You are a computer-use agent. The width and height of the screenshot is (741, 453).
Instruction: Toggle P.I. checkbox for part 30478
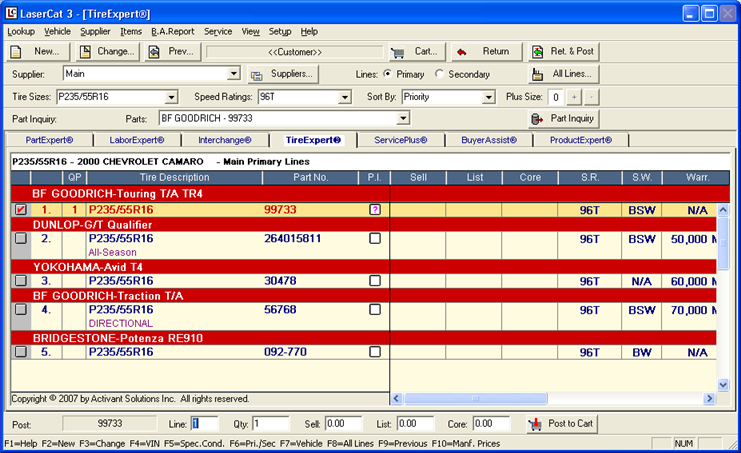[375, 281]
